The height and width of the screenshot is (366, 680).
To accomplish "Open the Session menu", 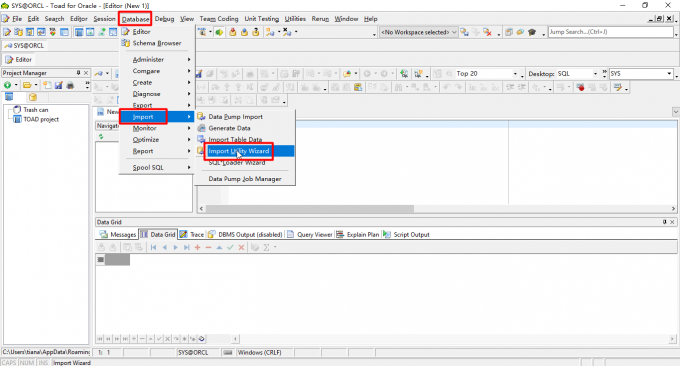I will point(105,19).
